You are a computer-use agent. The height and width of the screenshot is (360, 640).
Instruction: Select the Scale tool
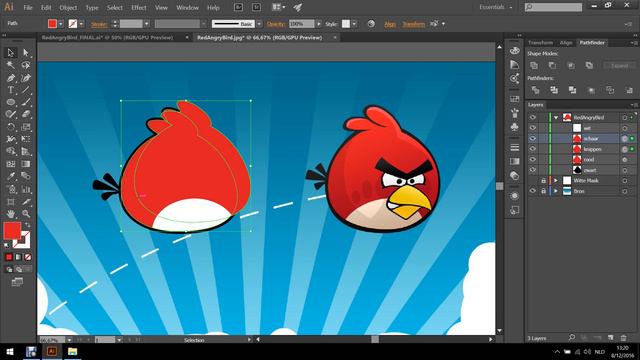[26, 127]
